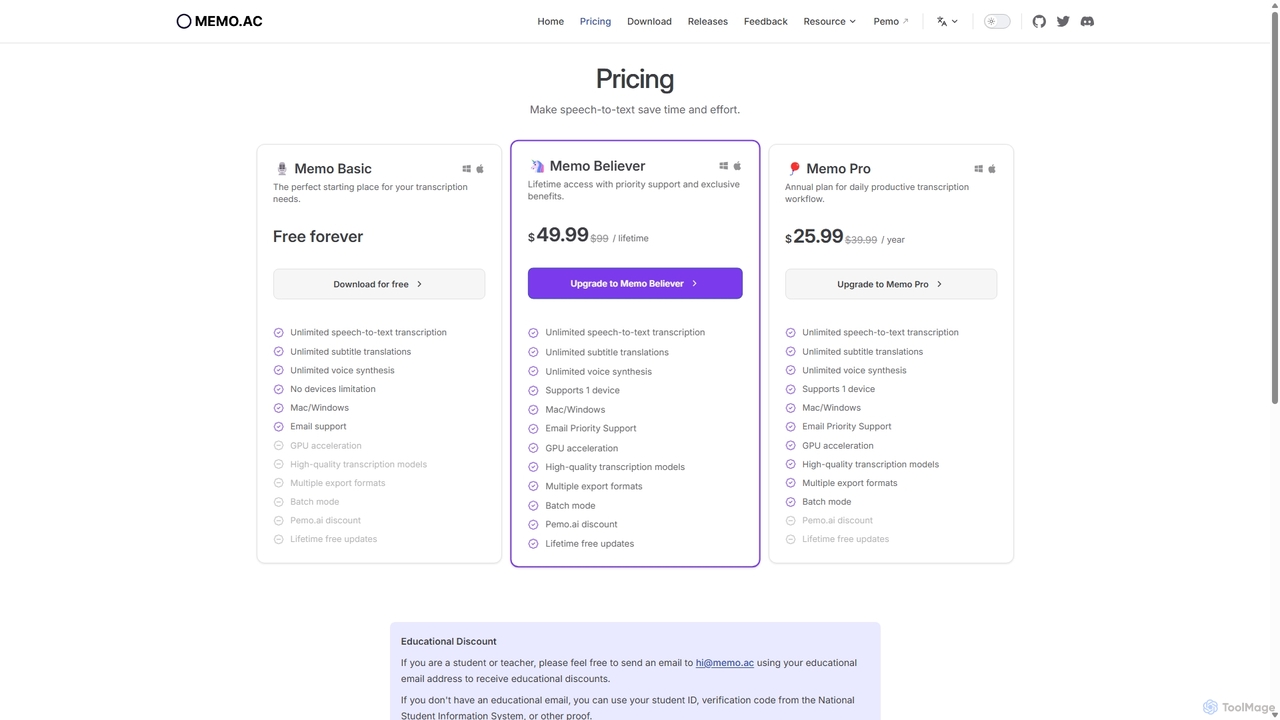
Task: Click check icon beside Basic No devices limitation
Action: click(x=279, y=389)
